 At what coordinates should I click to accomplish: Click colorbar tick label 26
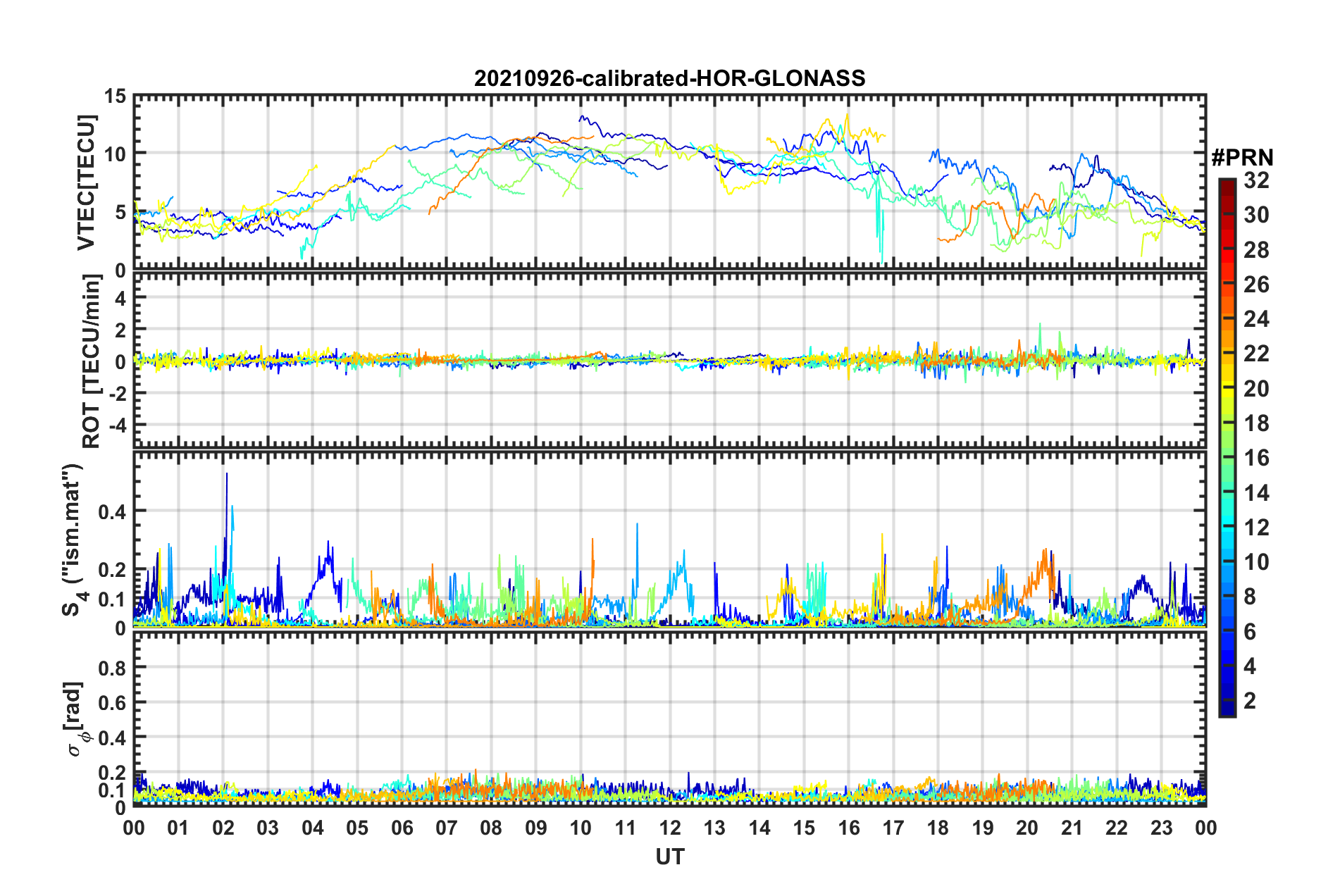pos(1256,285)
